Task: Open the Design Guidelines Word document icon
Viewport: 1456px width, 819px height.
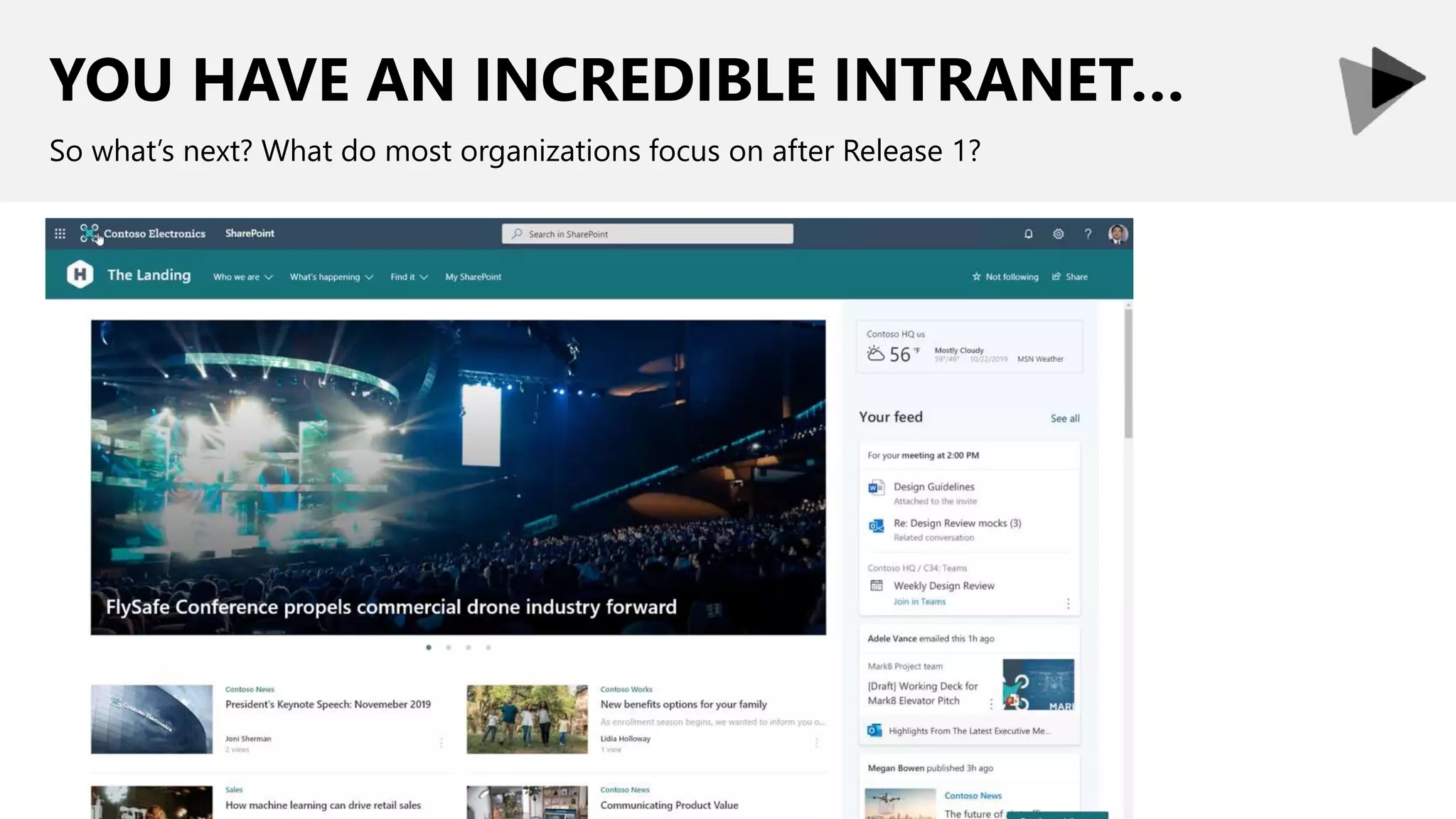Action: [876, 488]
